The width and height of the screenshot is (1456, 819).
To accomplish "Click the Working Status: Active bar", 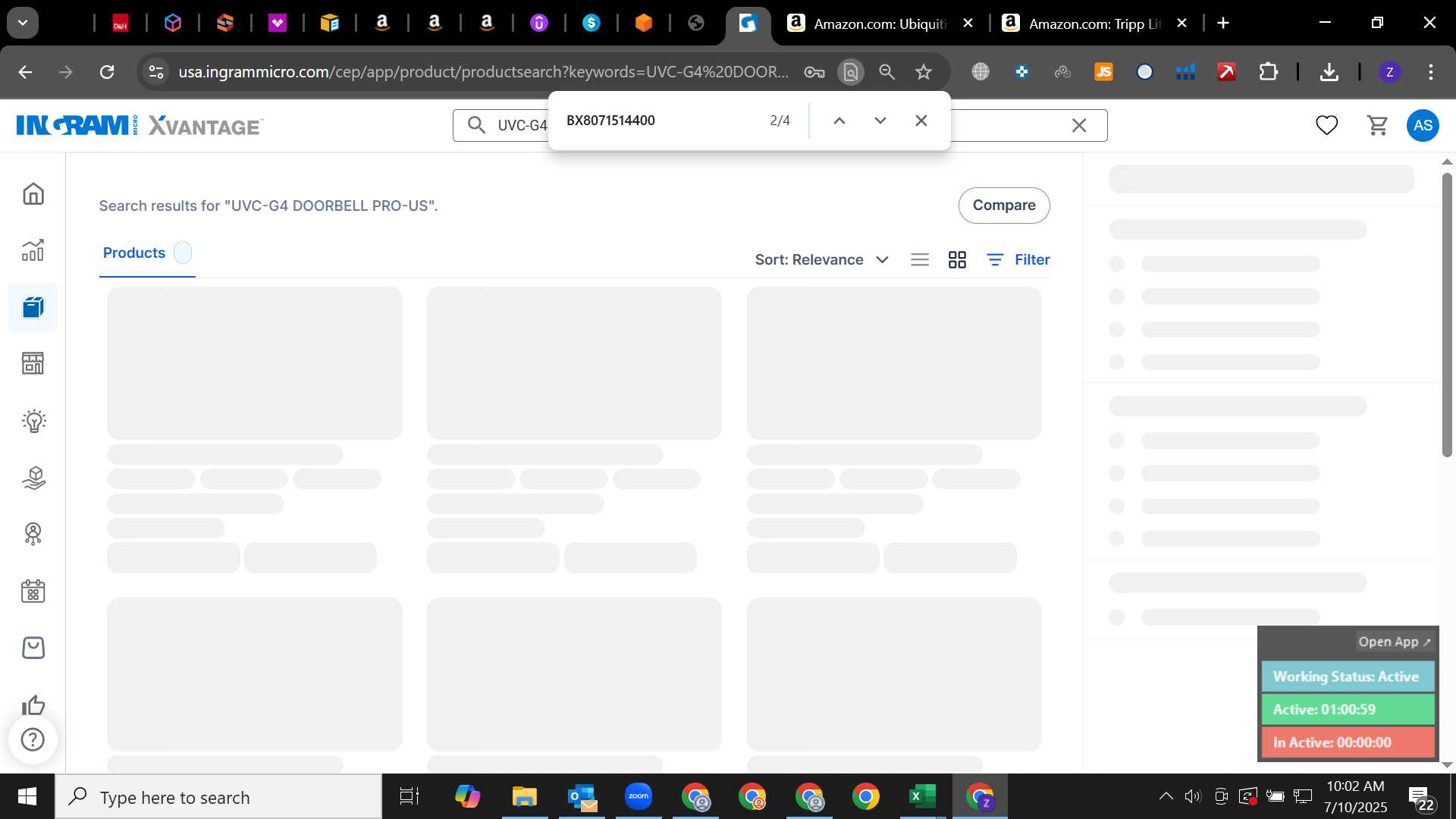I will tap(1348, 676).
